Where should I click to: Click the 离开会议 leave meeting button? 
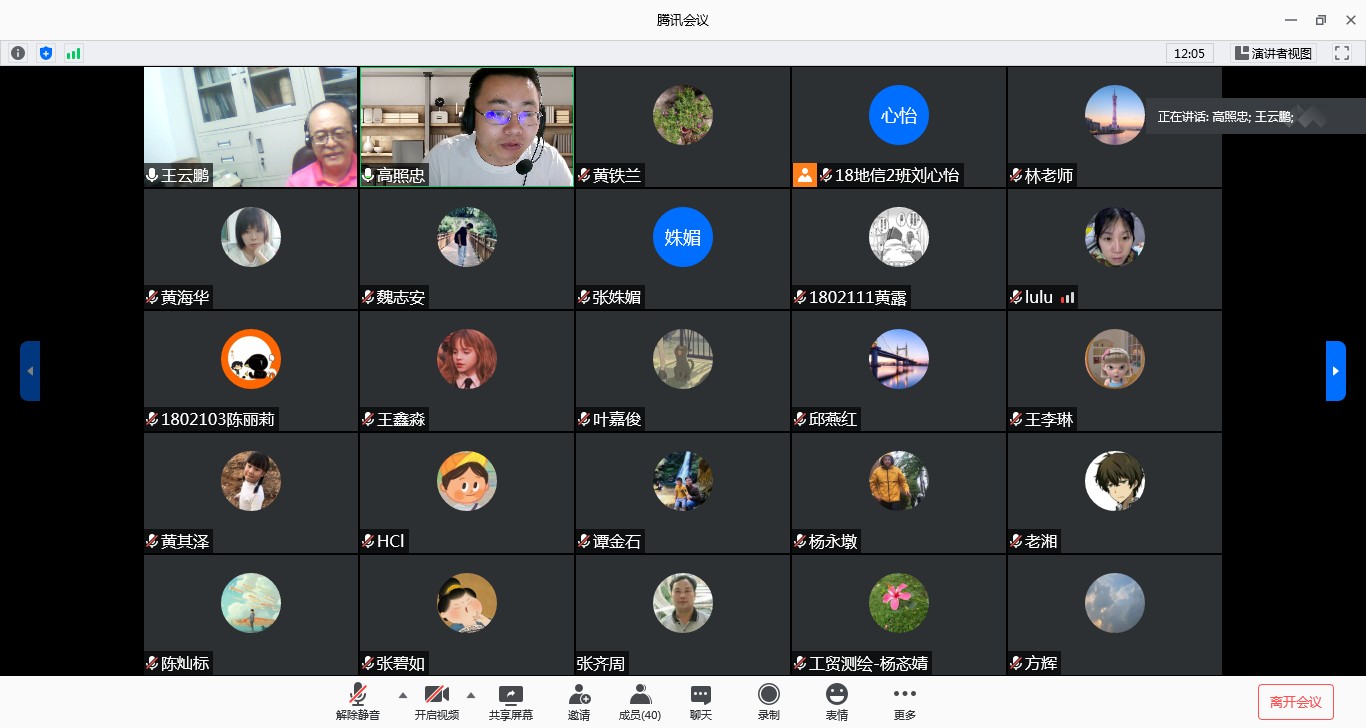tap(1295, 702)
